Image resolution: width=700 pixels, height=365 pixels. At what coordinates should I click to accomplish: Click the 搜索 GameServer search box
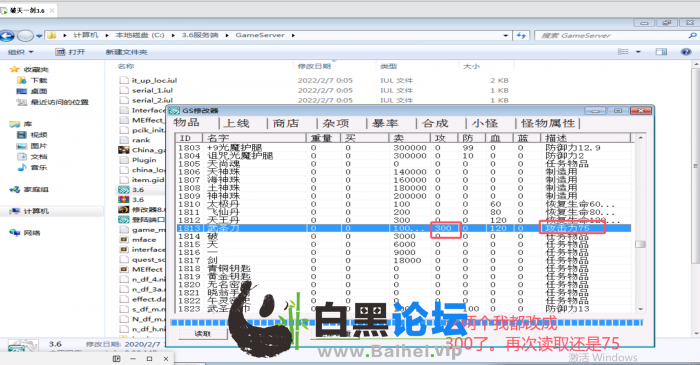617,35
